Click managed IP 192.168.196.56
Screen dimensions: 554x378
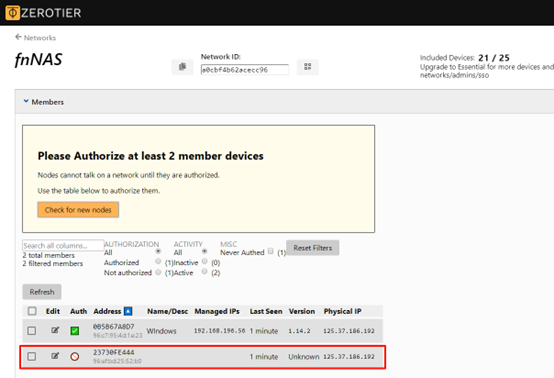219,331
